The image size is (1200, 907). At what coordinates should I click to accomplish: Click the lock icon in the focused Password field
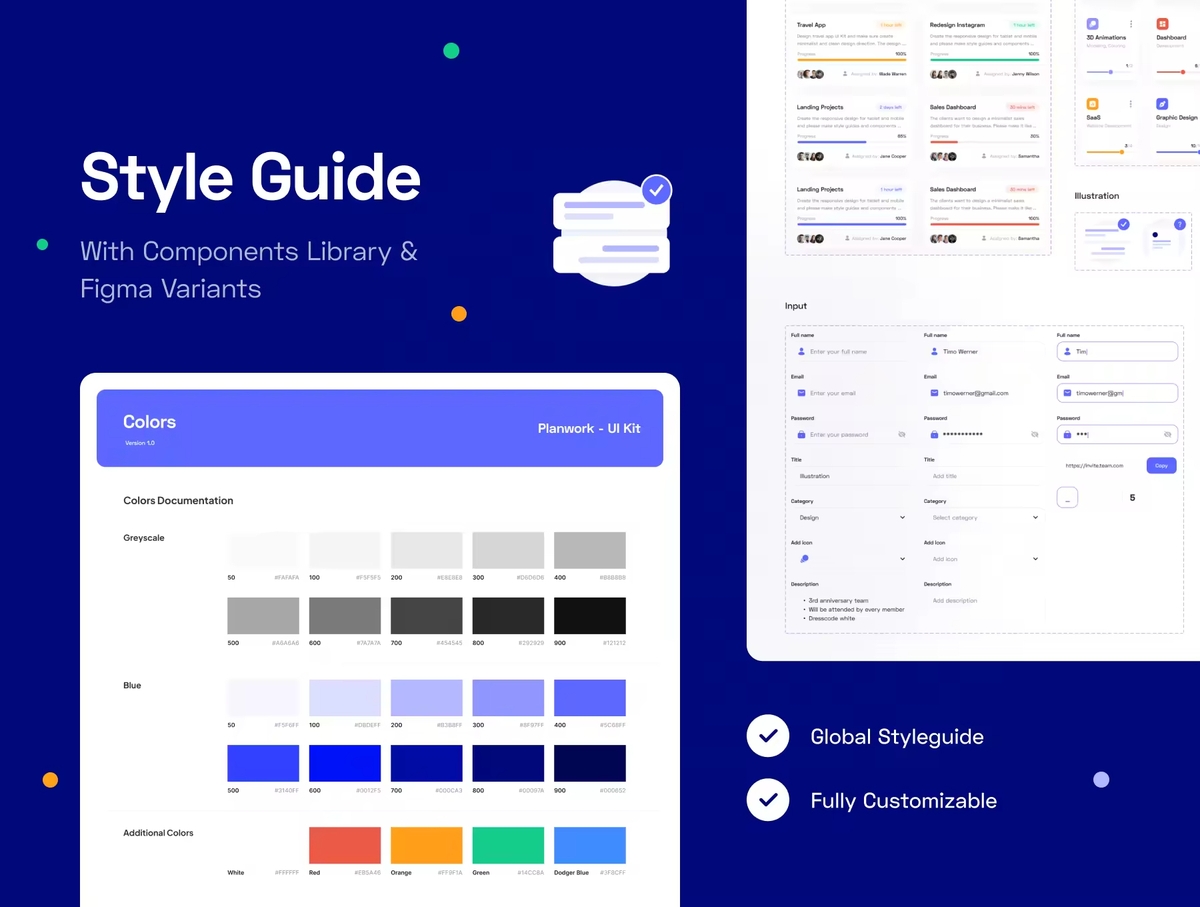point(1067,435)
